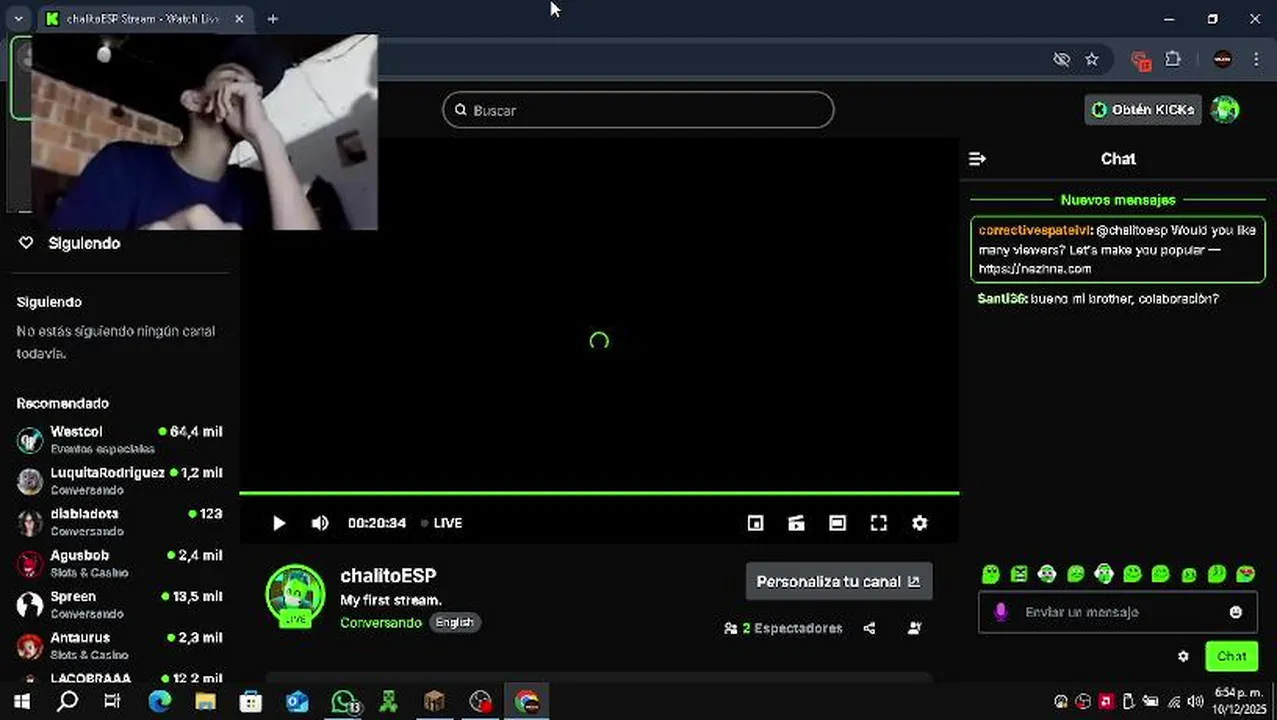The height and width of the screenshot is (720, 1277).
Task: Open LuquitaRodriguez recommended channel
Action: (x=119, y=480)
